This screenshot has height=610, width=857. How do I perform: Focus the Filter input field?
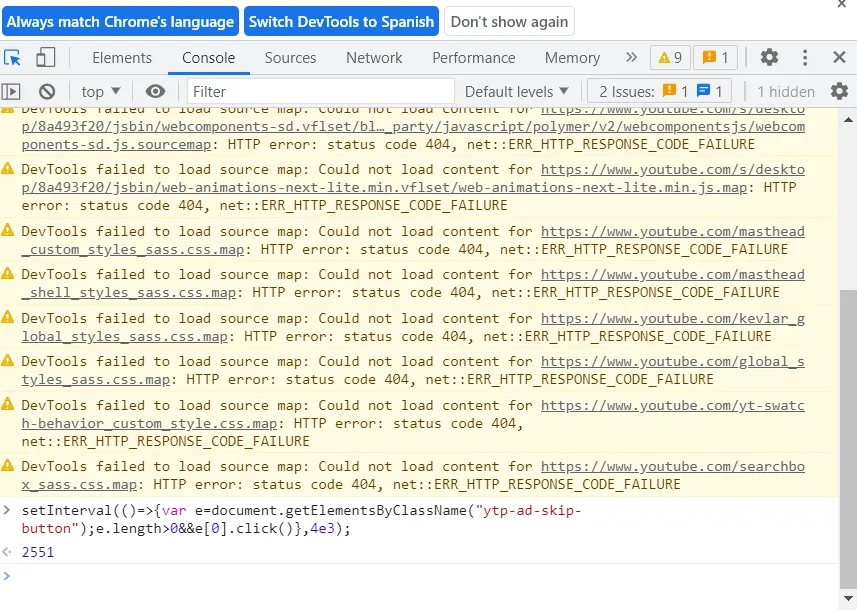pyautogui.click(x=320, y=91)
